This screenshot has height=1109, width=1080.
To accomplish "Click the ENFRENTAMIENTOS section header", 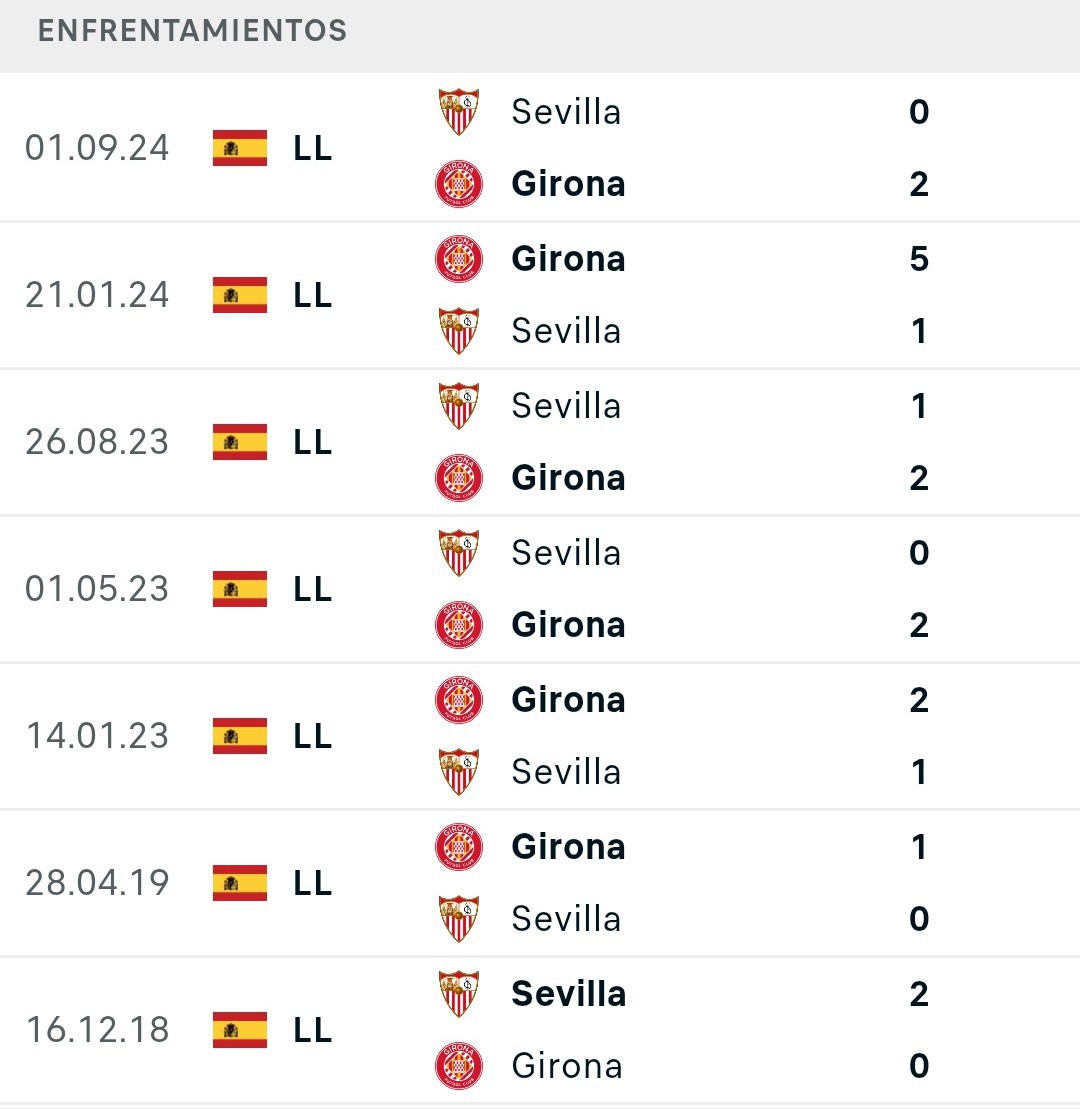I will 192,30.
